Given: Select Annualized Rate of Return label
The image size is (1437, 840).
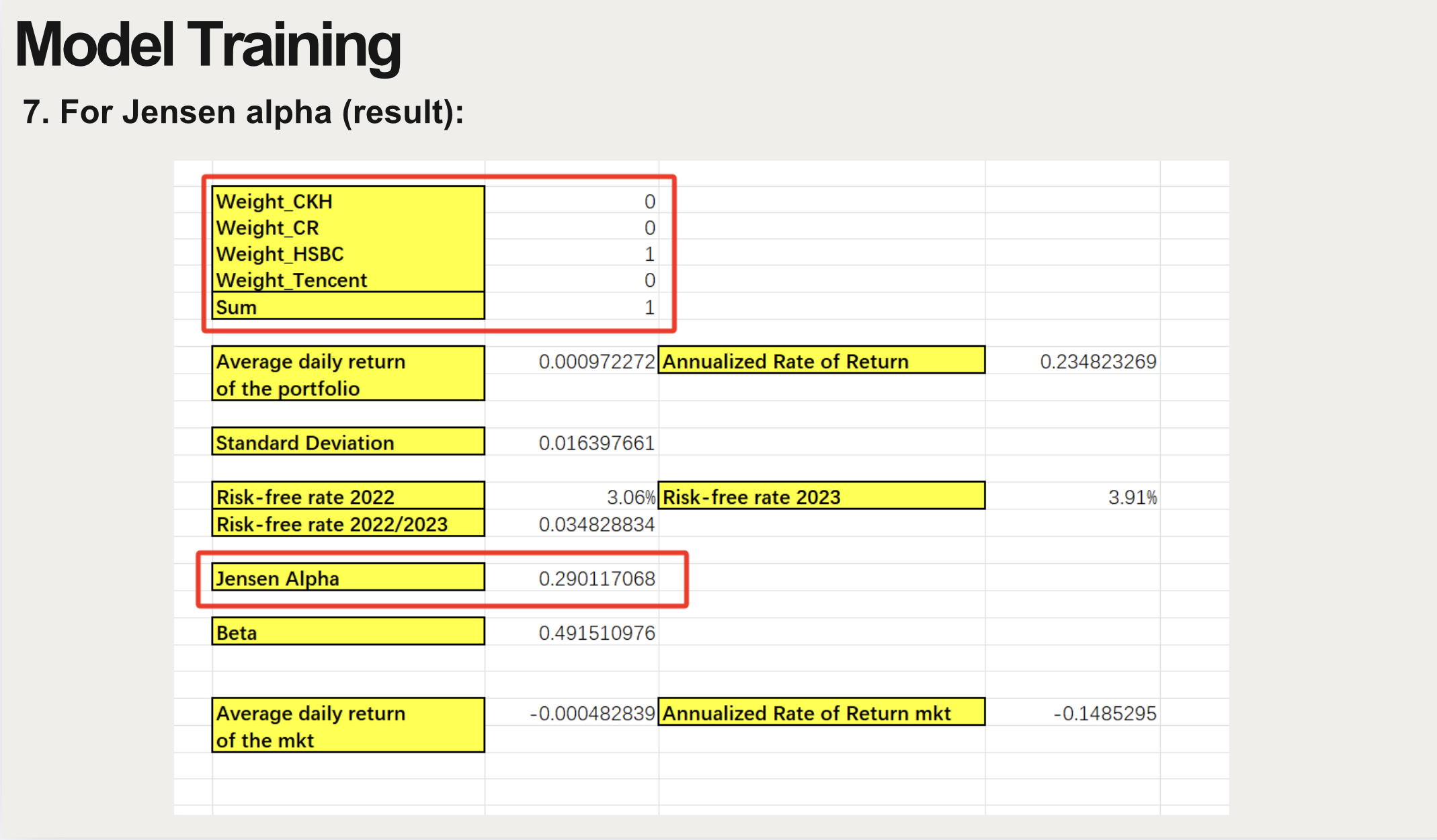Looking at the screenshot, I should point(821,361).
